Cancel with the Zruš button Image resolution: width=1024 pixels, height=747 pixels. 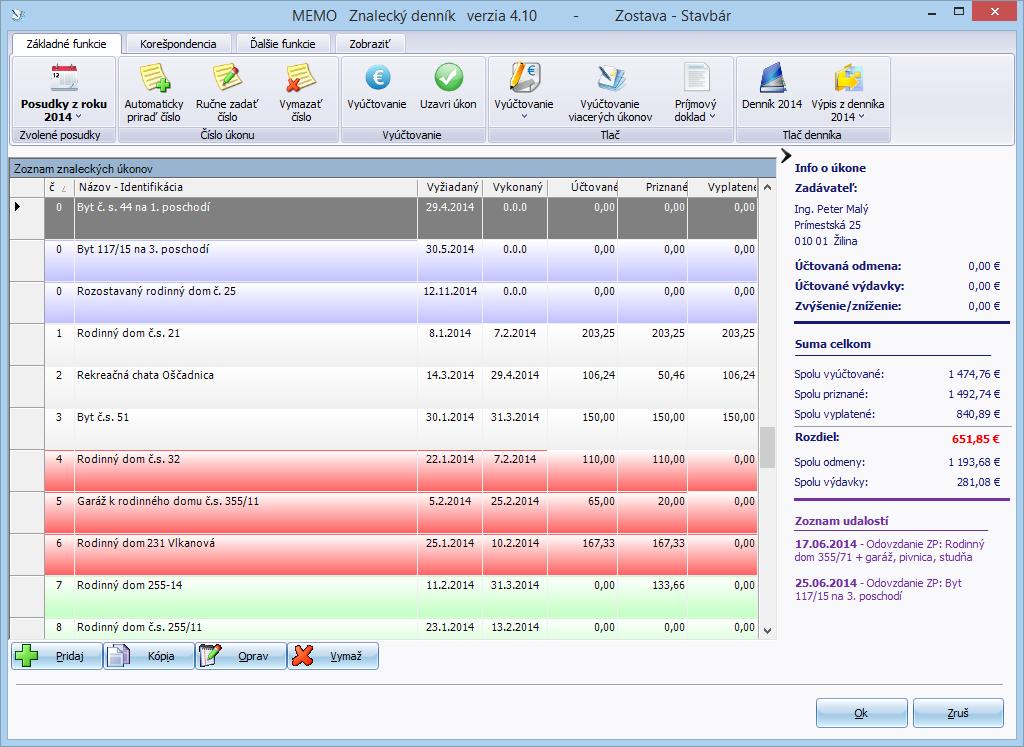[x=958, y=713]
